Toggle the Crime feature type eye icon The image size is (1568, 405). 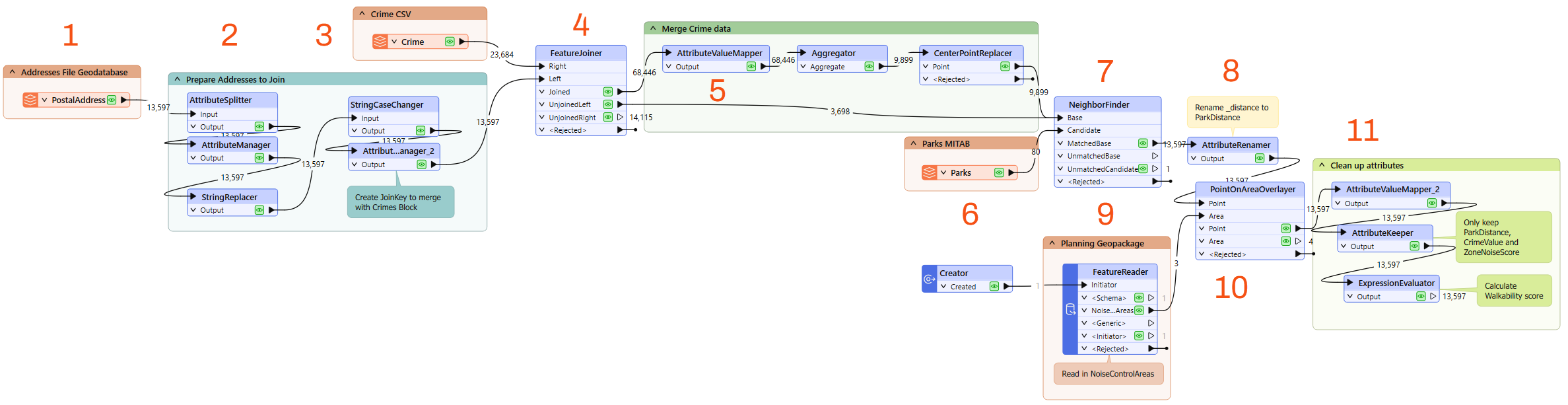(450, 42)
